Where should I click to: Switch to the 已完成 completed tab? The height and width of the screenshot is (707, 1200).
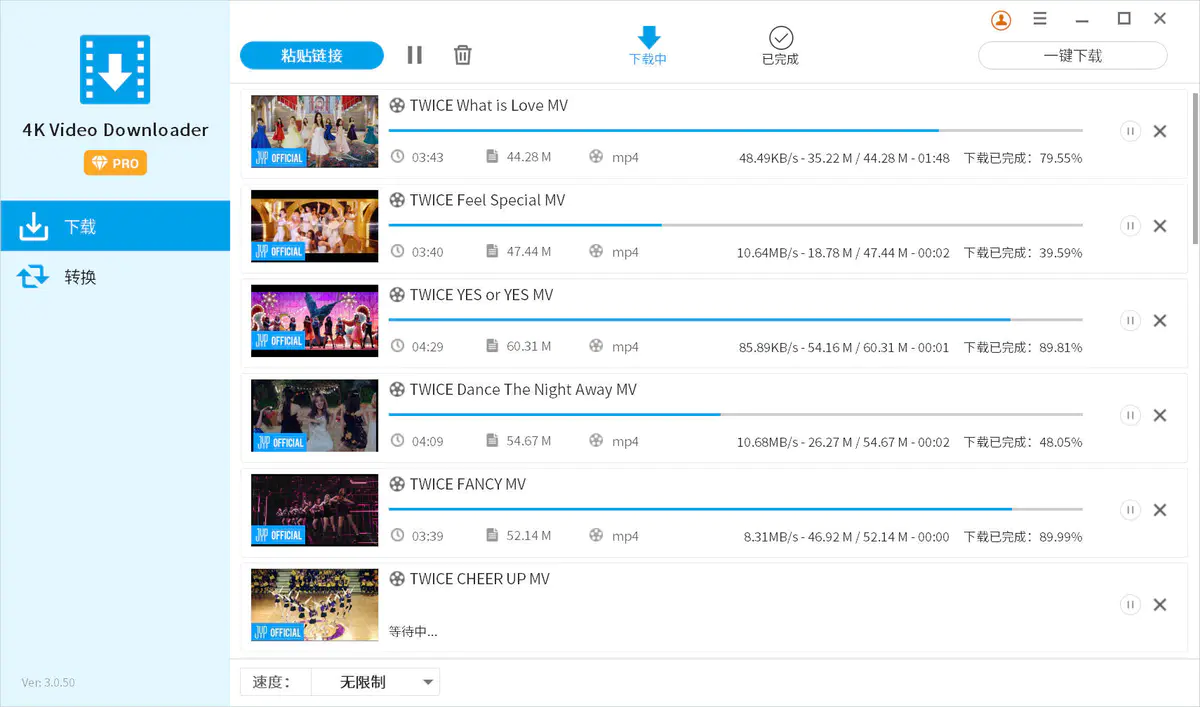click(780, 46)
